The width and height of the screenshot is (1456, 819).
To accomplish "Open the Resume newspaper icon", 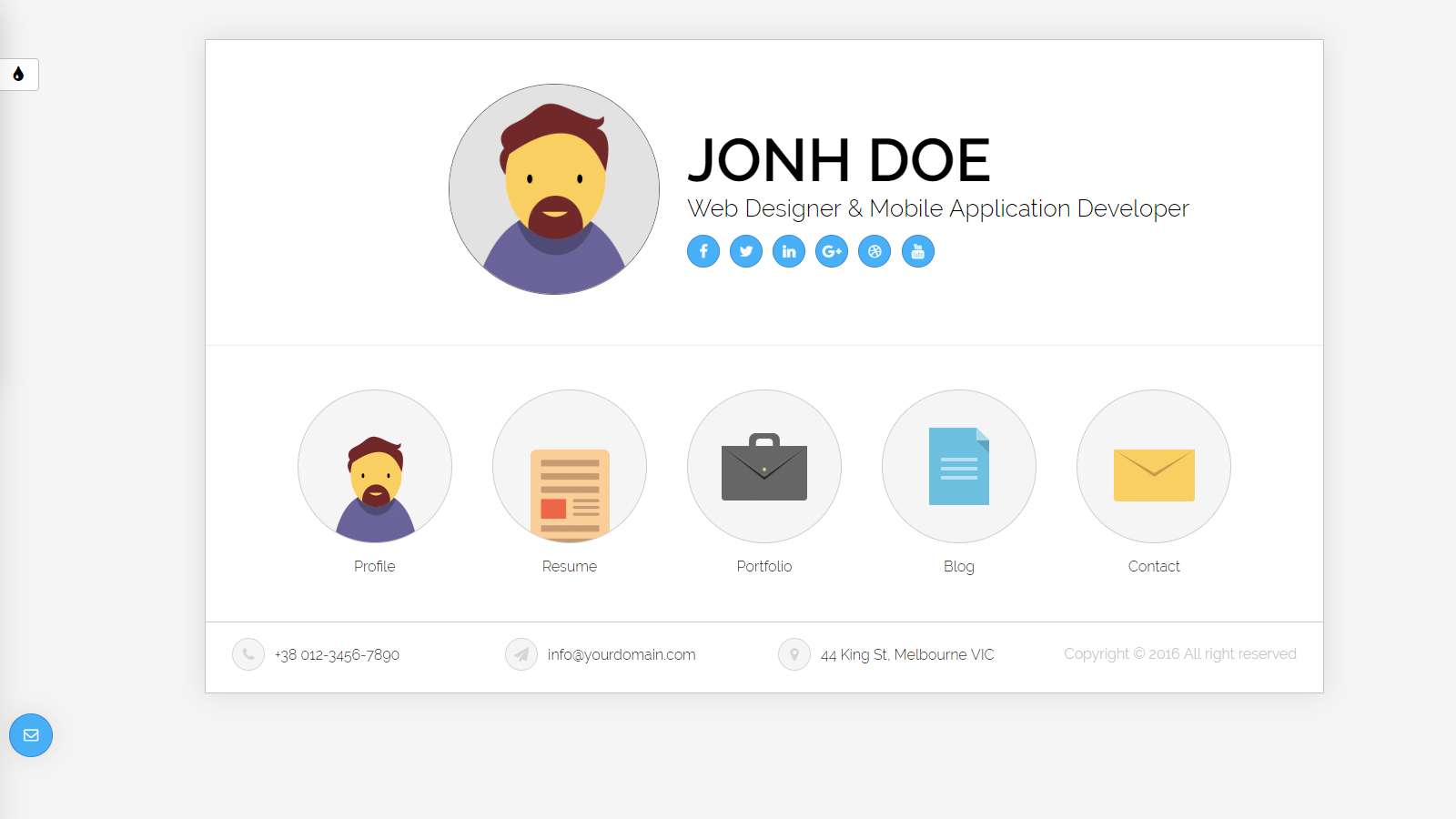I will [x=570, y=467].
